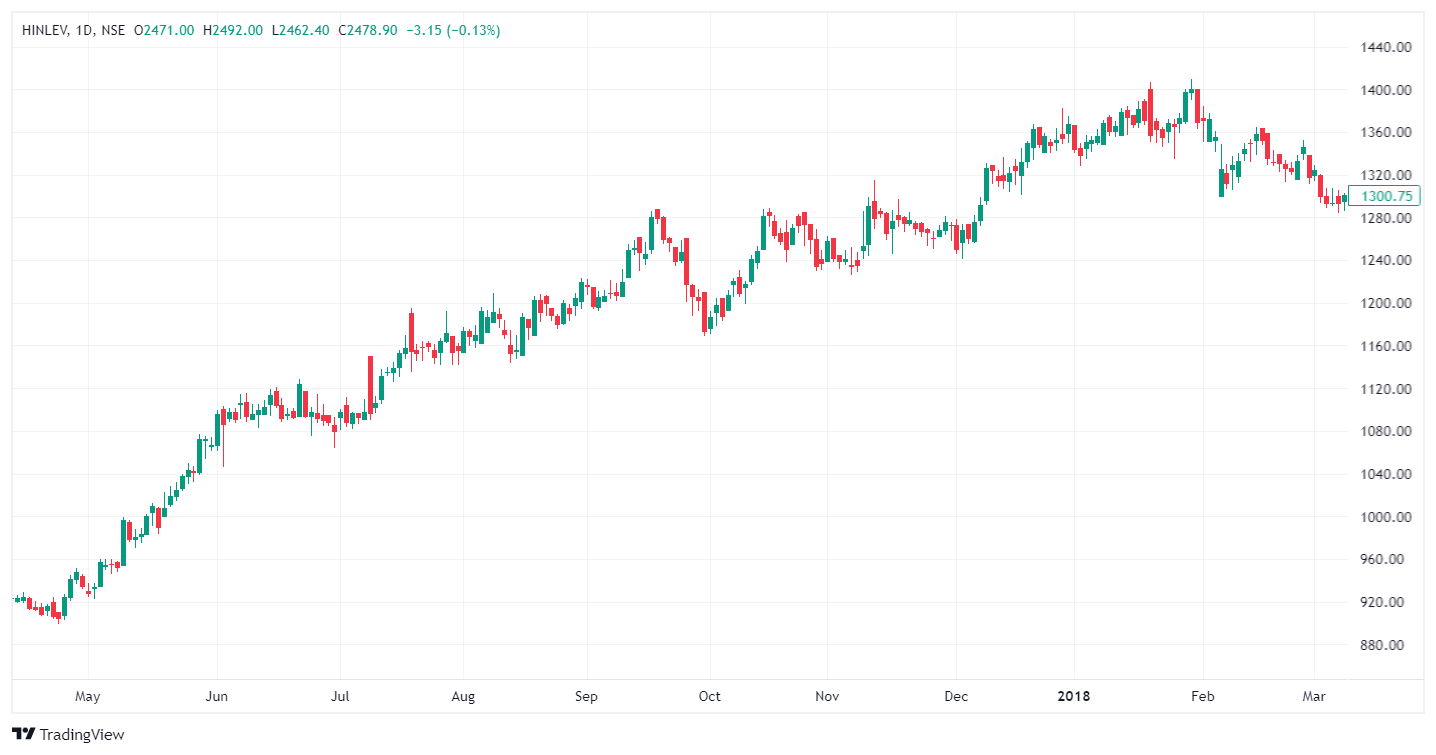Click the Oct label on time axis

(x=710, y=696)
